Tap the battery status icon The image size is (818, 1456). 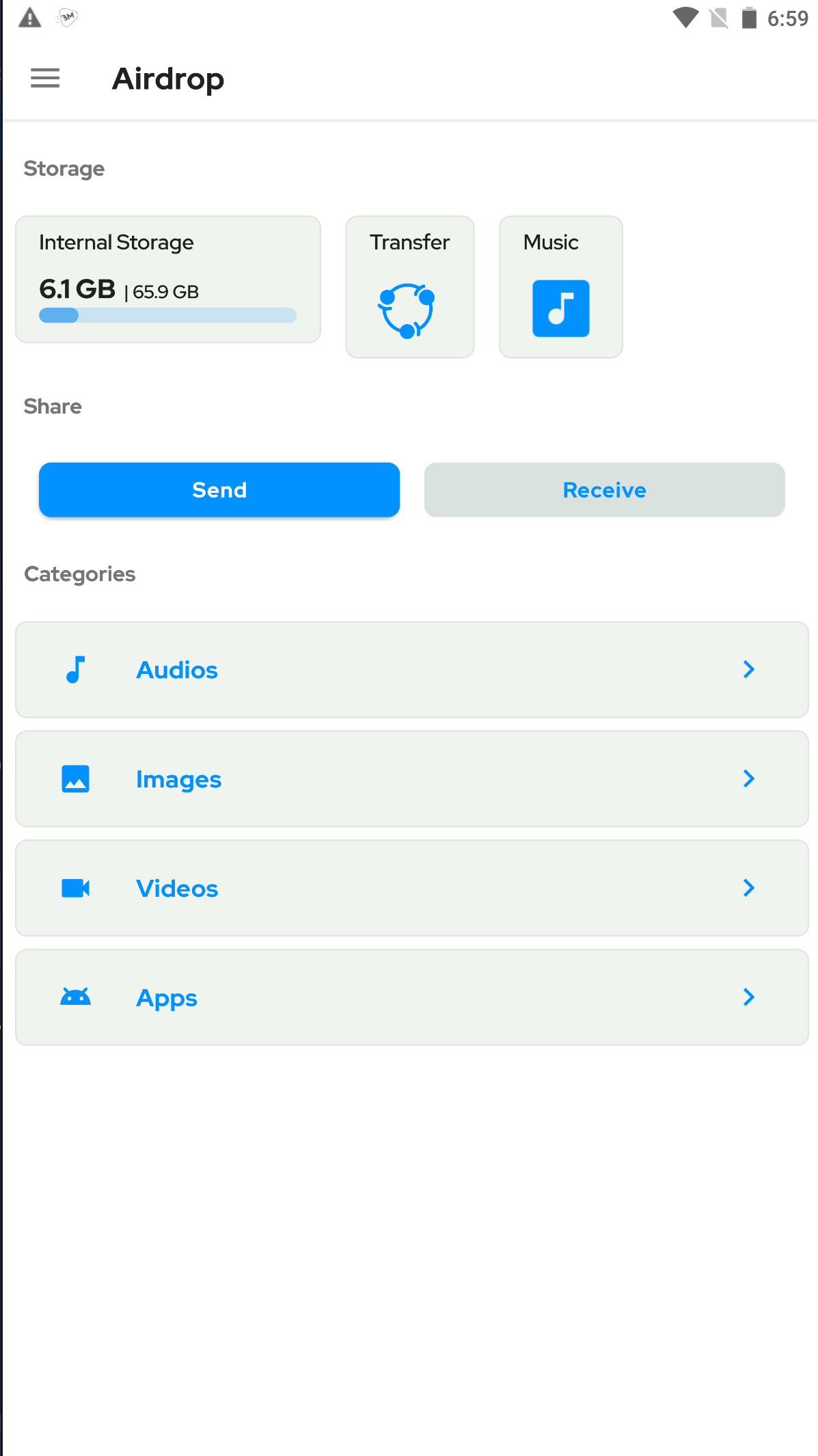coord(749,18)
